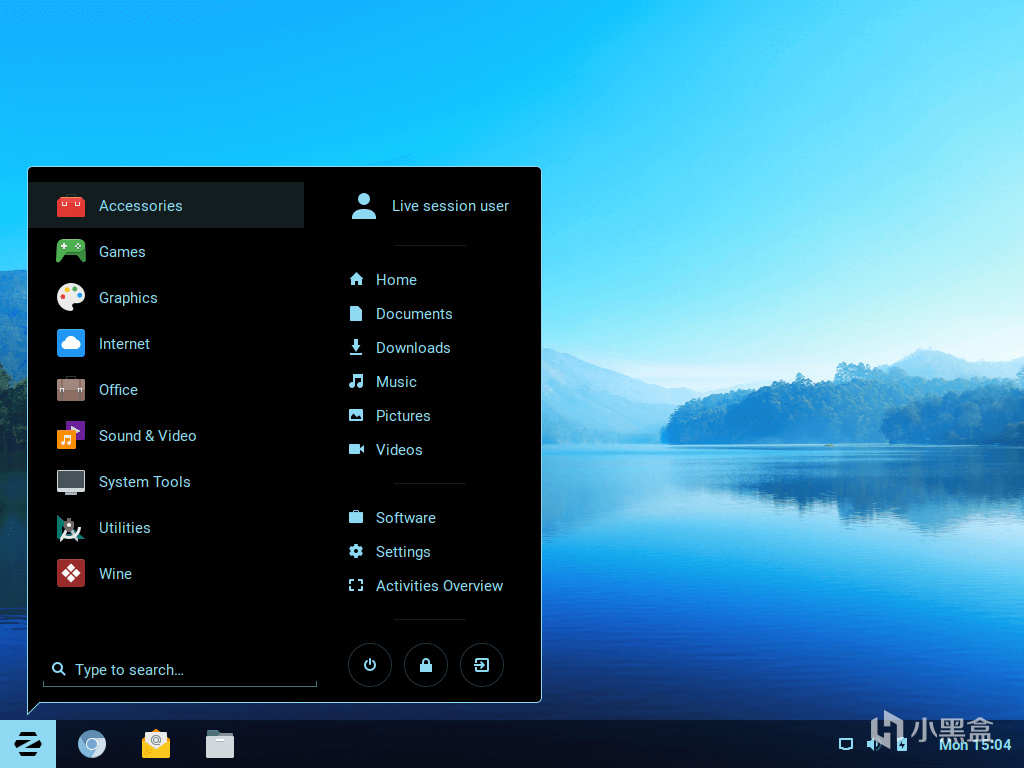Click the Graphics palette icon
This screenshot has height=768, width=1024.
tap(71, 298)
